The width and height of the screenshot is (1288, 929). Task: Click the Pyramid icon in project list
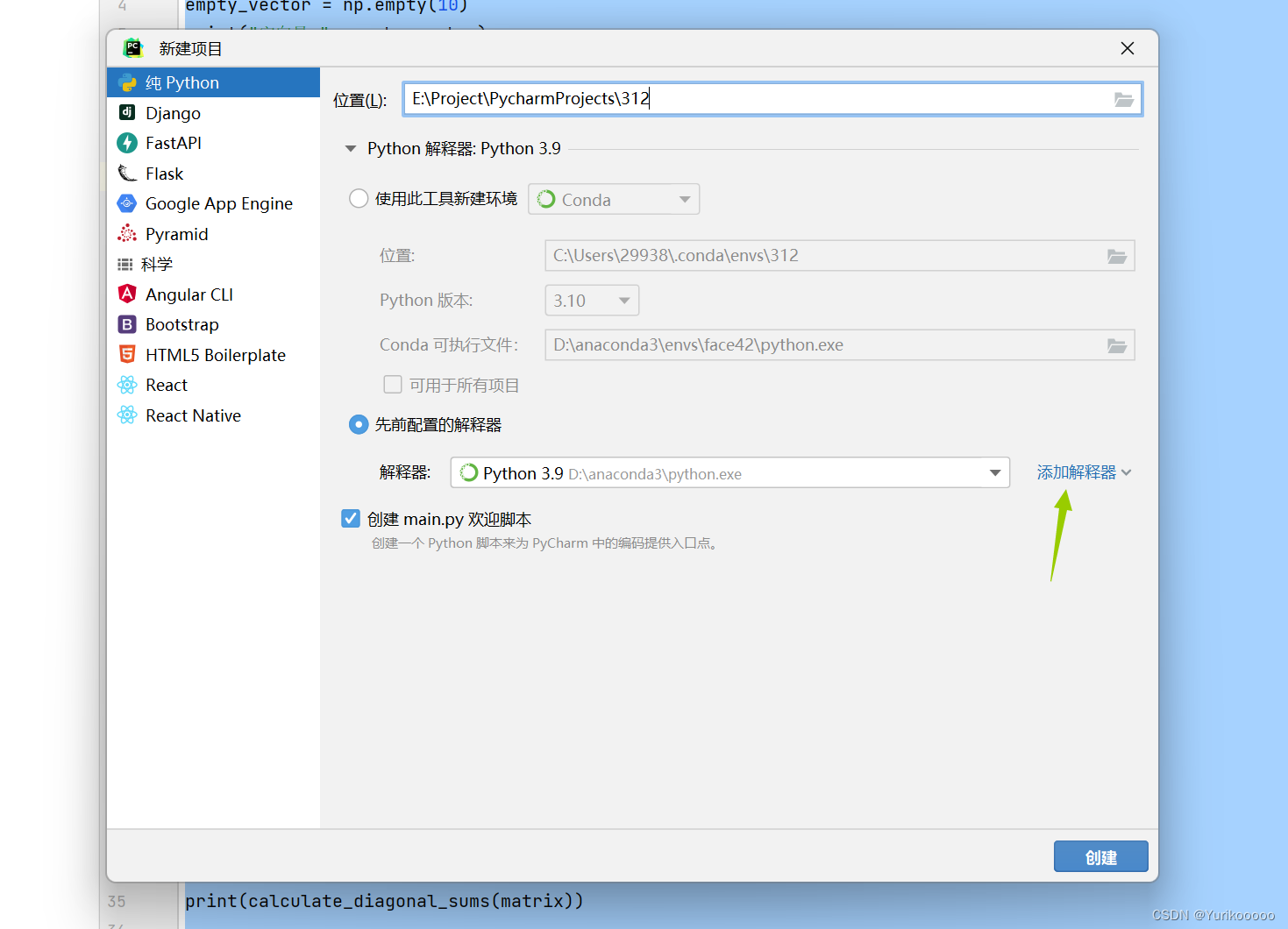[x=127, y=233]
